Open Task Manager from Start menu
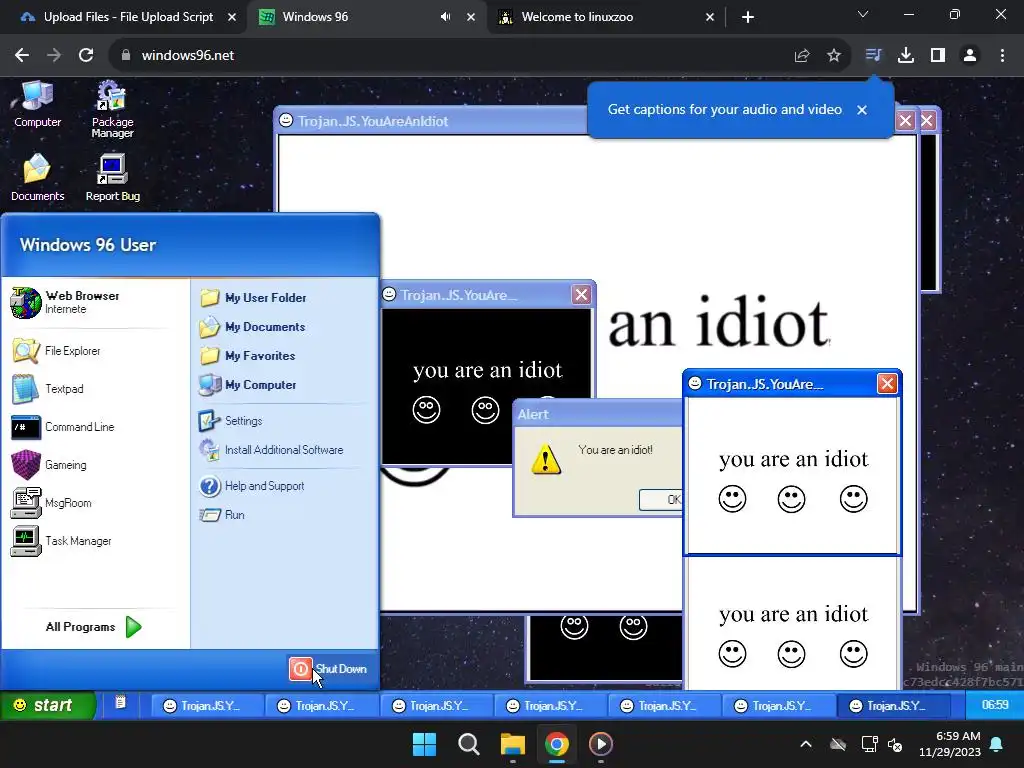 tap(61, 541)
